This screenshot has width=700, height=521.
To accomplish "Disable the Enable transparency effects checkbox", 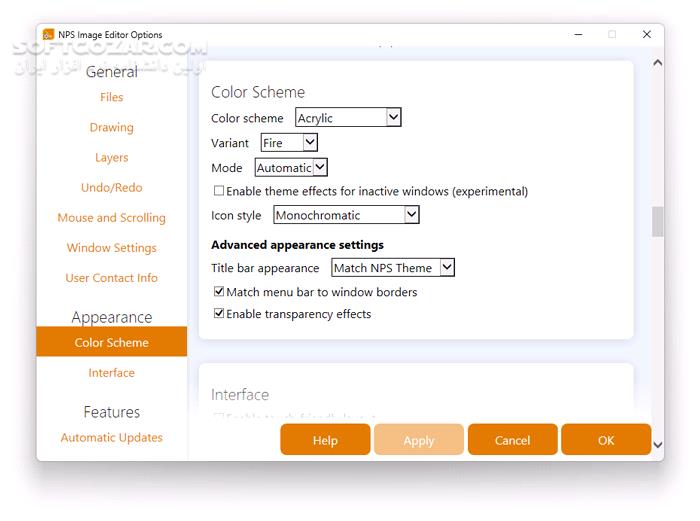I will point(219,314).
